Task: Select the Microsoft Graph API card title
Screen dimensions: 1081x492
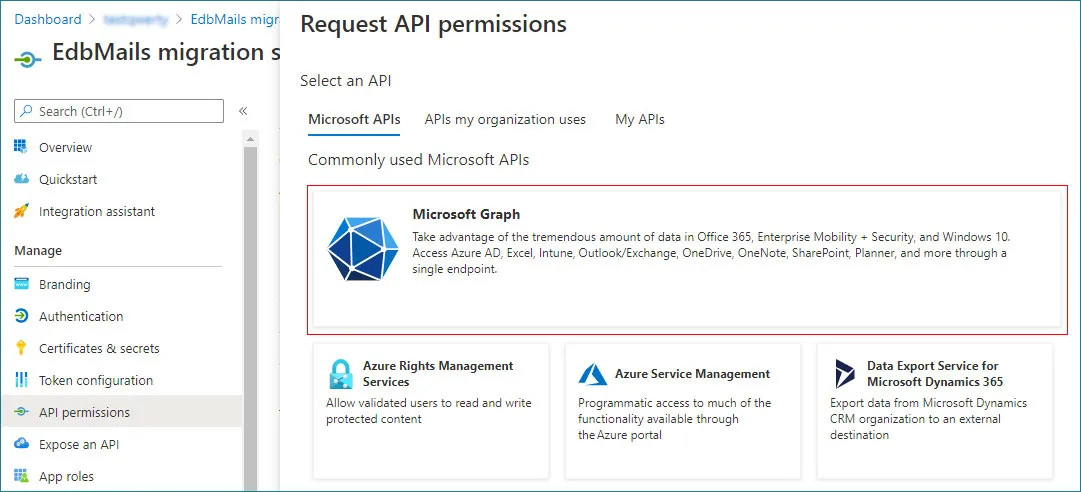Action: coord(466,214)
